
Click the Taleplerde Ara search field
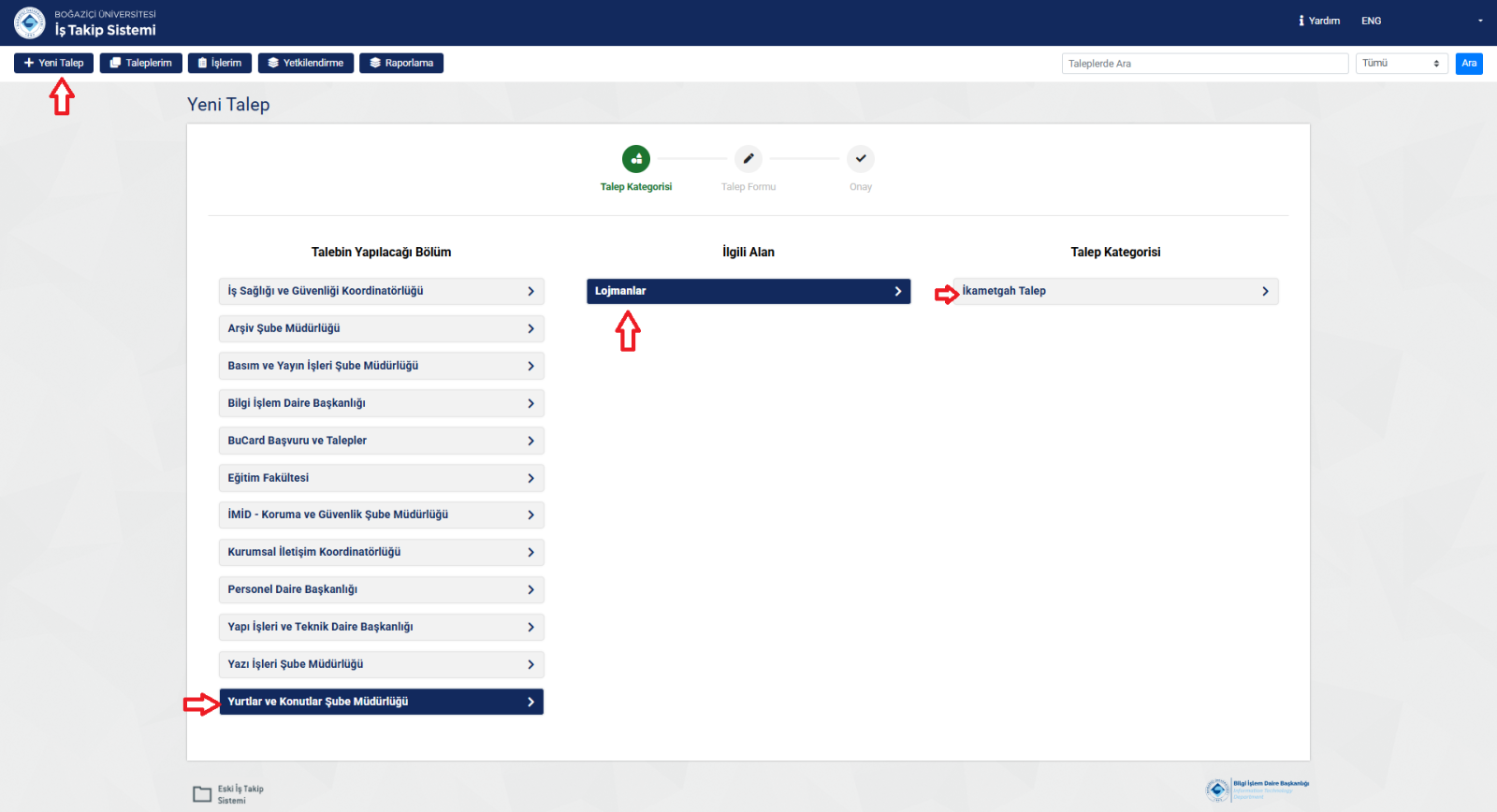click(x=1205, y=64)
